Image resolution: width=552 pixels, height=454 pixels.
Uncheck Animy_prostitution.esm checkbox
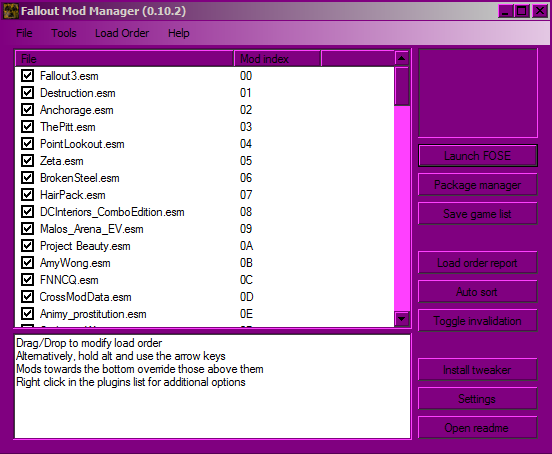27,314
